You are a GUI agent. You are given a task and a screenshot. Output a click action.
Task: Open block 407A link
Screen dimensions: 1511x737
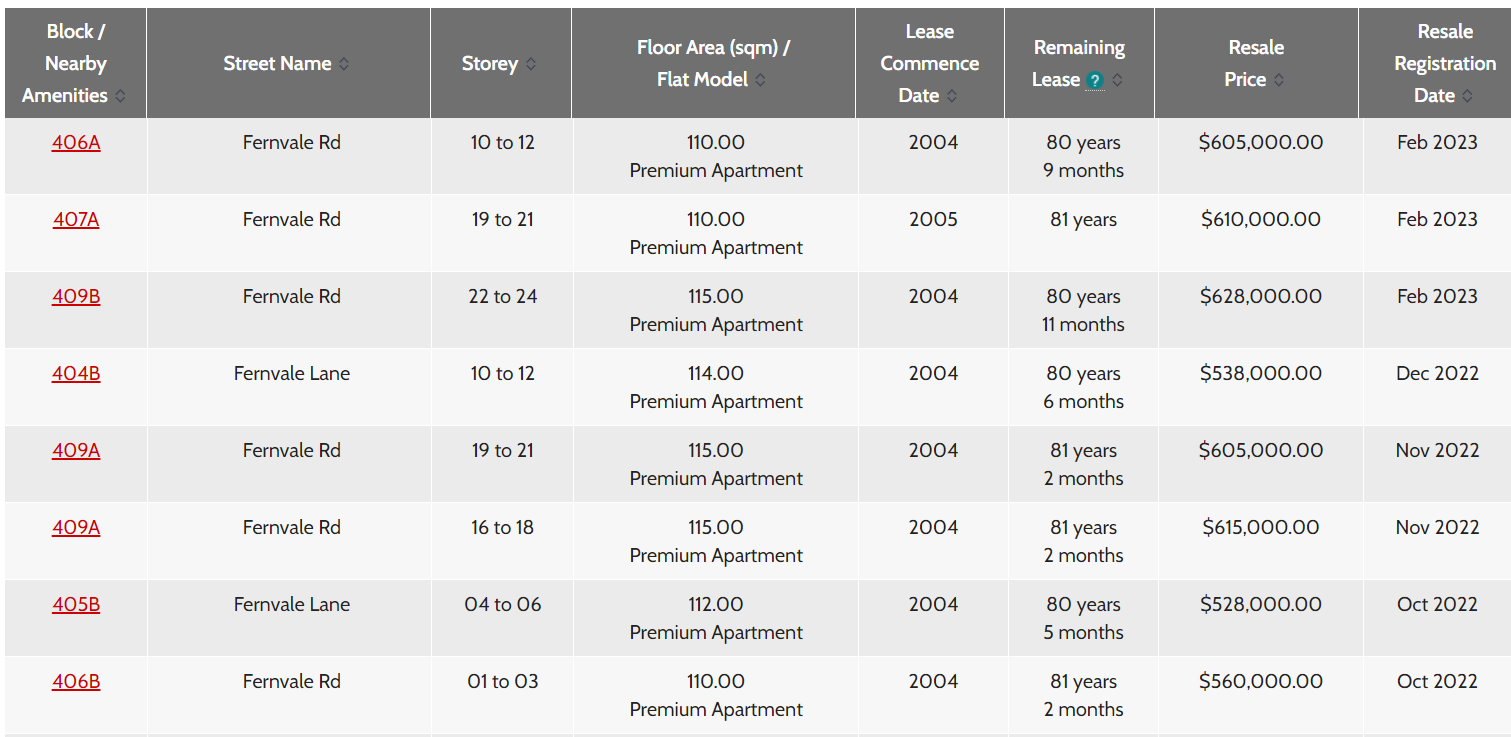click(x=76, y=219)
